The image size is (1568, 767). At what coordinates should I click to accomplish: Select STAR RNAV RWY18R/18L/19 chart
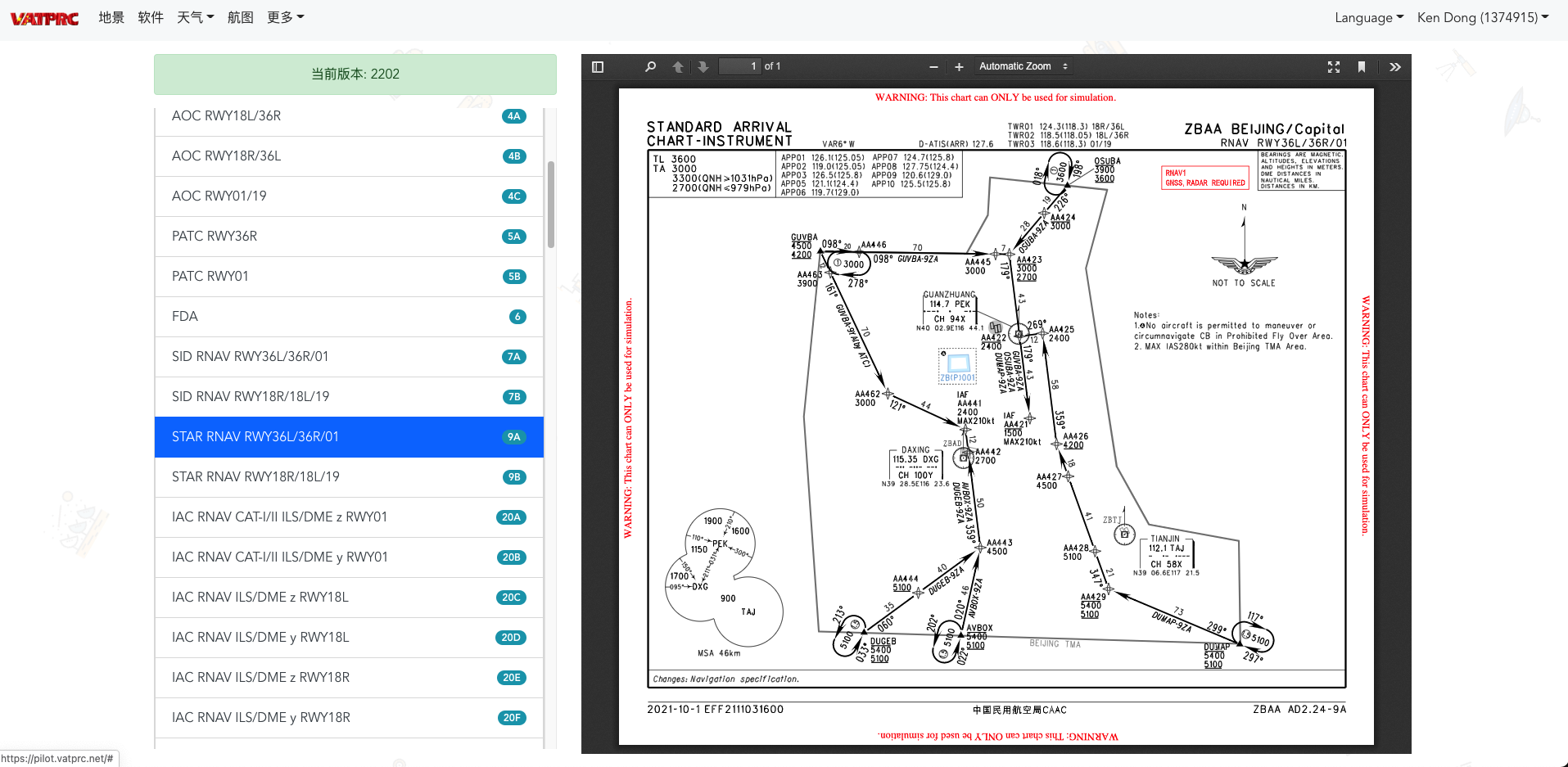click(x=349, y=477)
